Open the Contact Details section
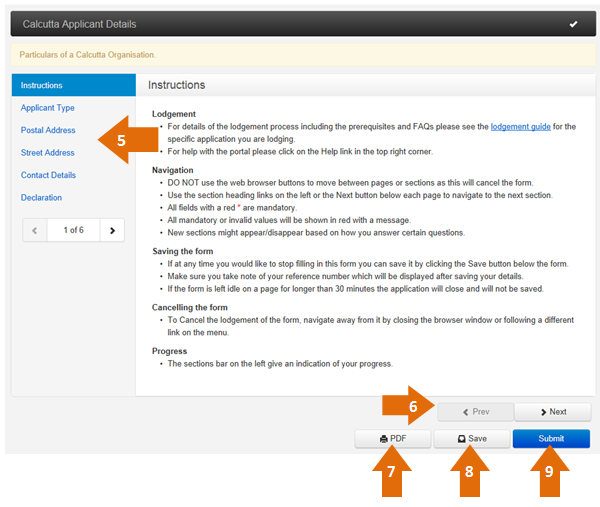The image size is (600, 507). point(48,175)
